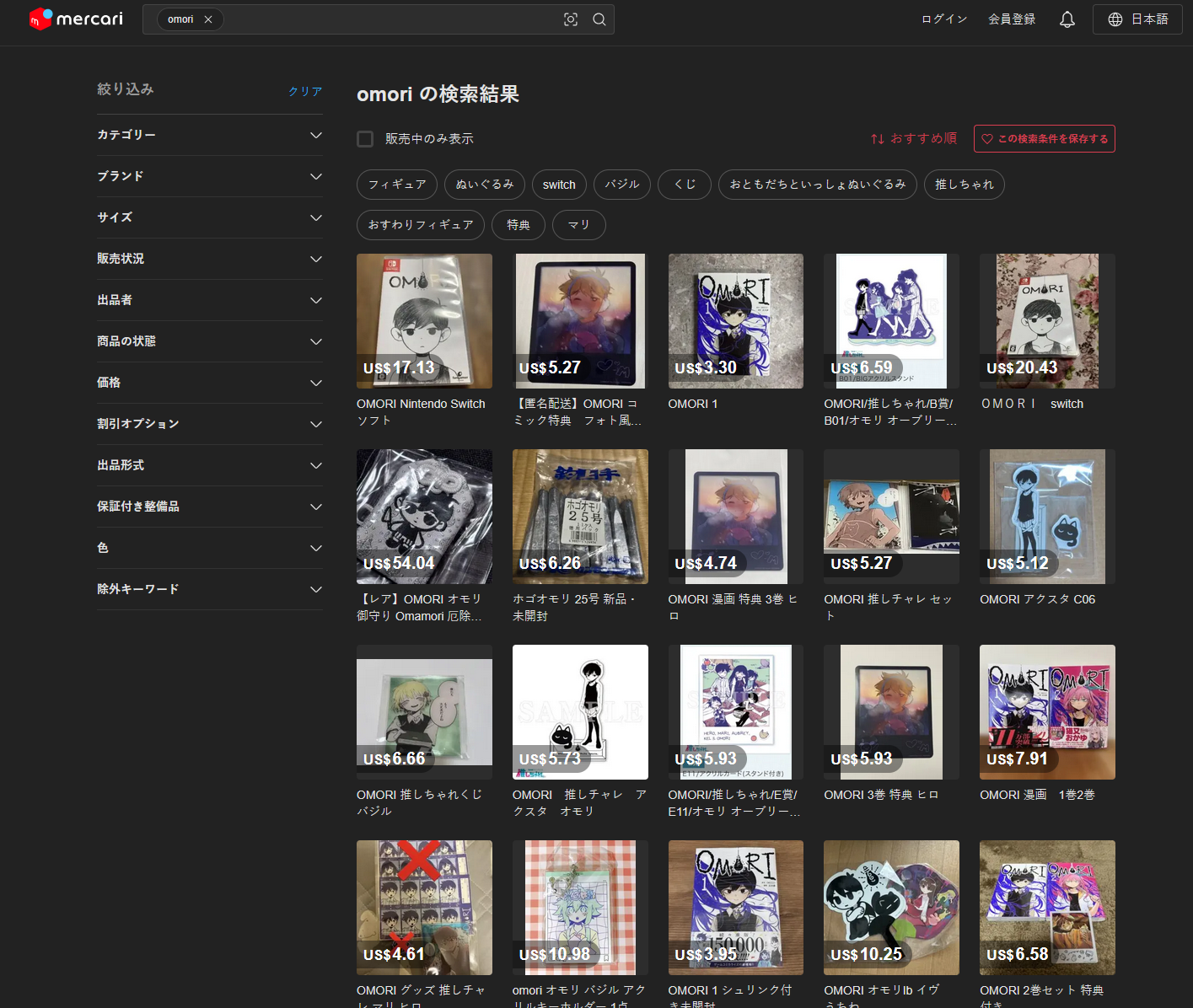Click the magnifier search icon

tap(599, 19)
